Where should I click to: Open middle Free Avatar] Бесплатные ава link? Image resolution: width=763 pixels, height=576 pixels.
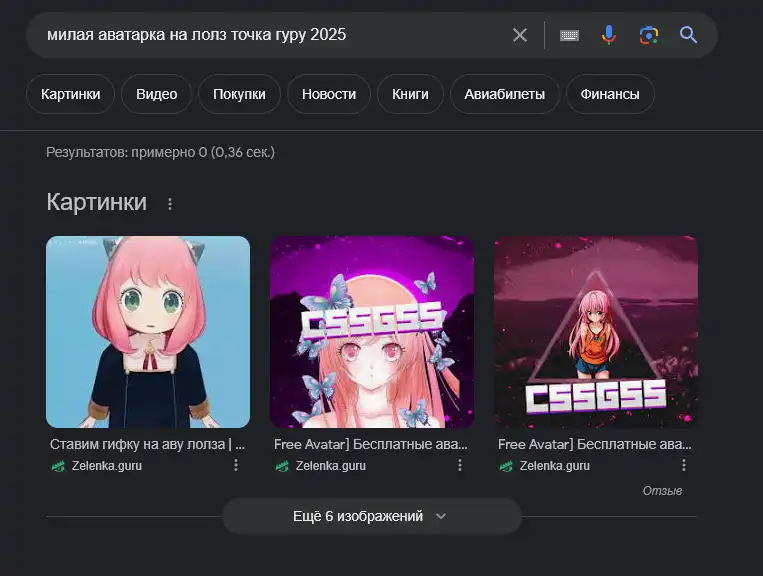pos(371,444)
